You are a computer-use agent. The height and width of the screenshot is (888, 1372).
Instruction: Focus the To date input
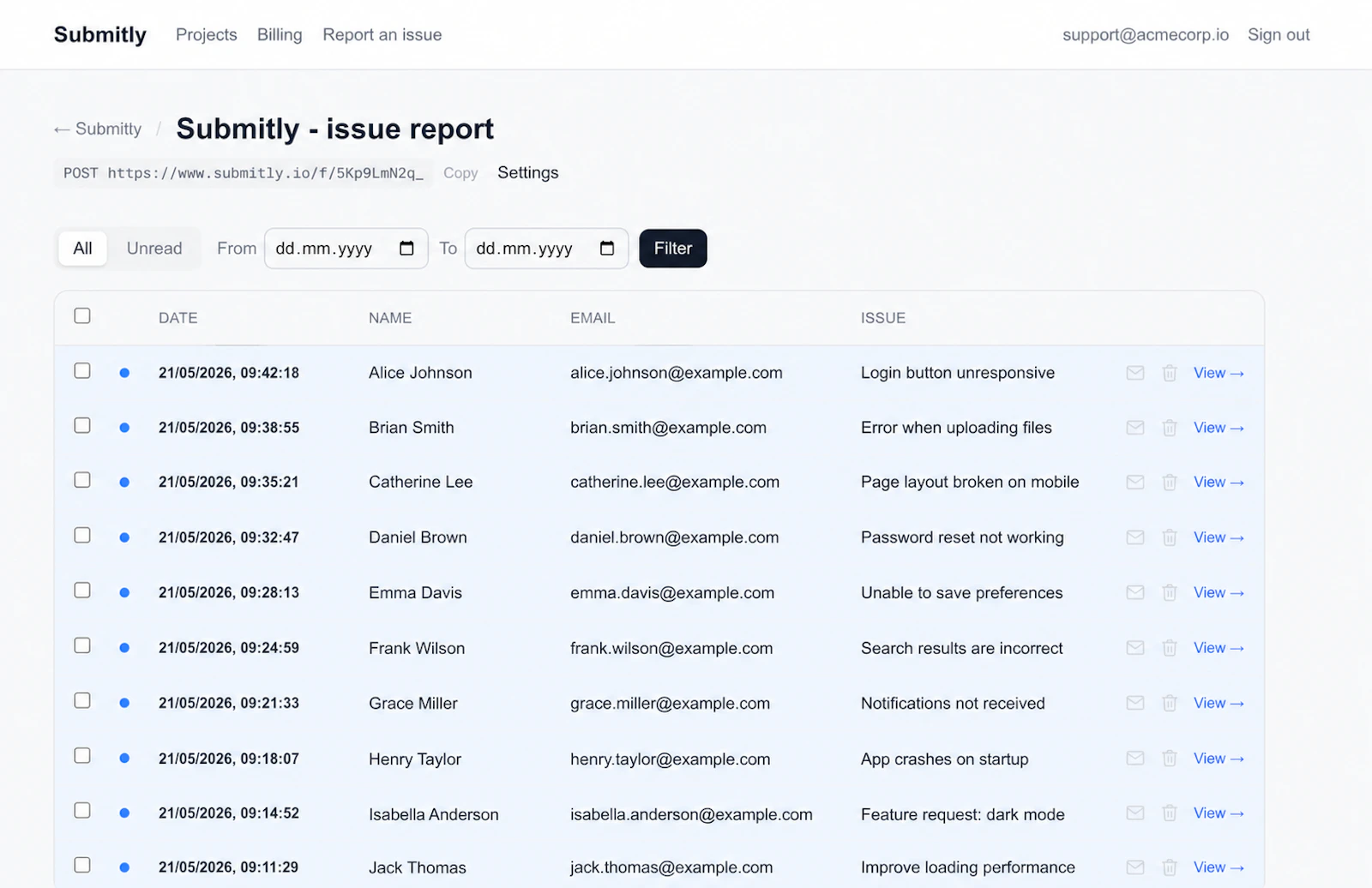(547, 249)
